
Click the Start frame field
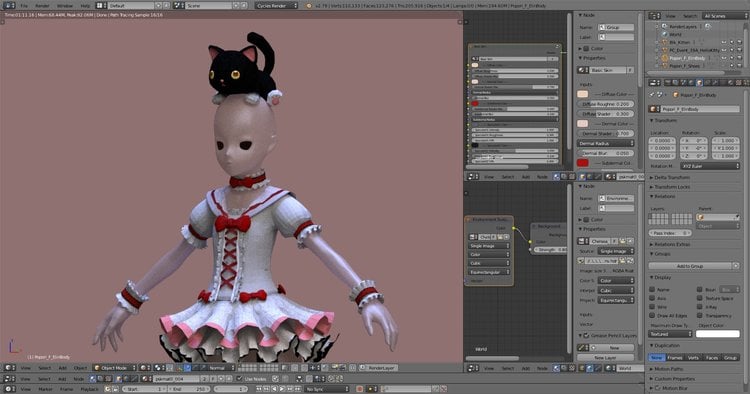[143, 389]
